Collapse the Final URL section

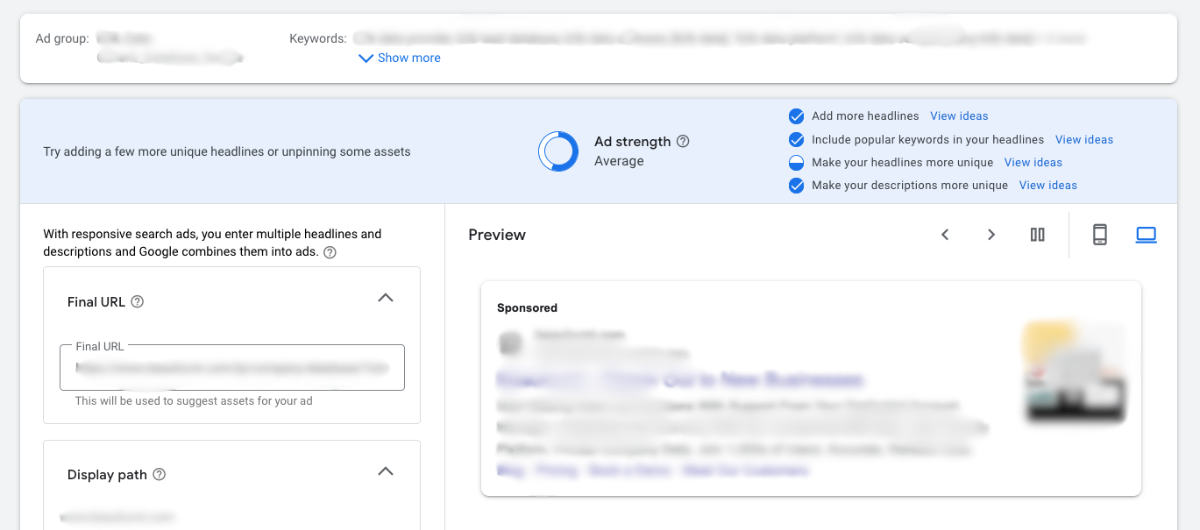pyautogui.click(x=385, y=298)
